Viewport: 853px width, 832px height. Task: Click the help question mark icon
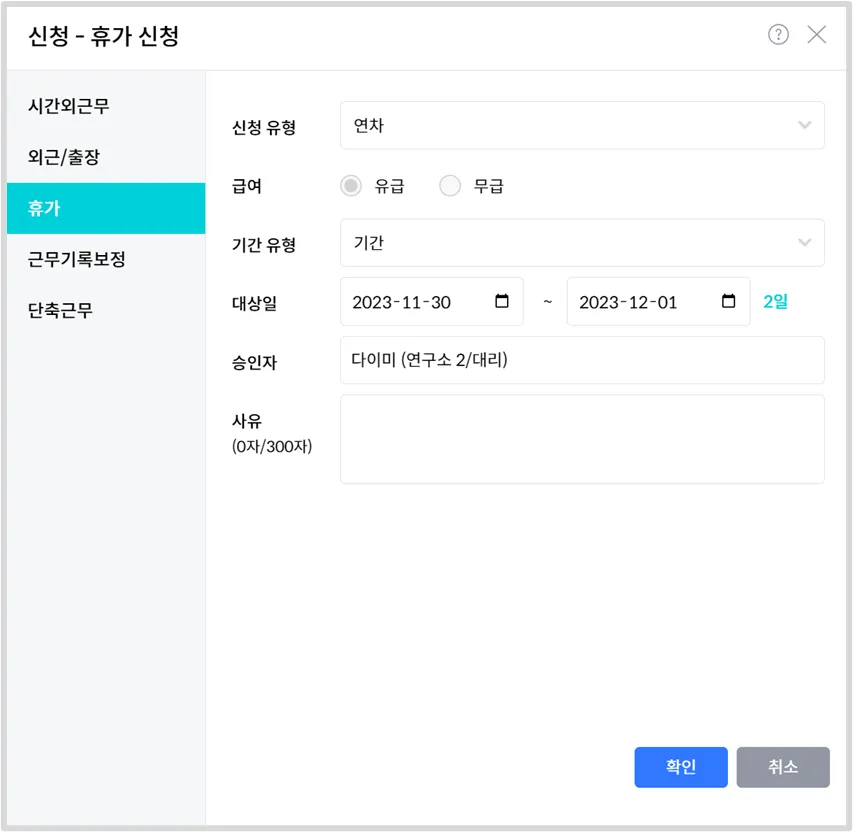pos(778,35)
